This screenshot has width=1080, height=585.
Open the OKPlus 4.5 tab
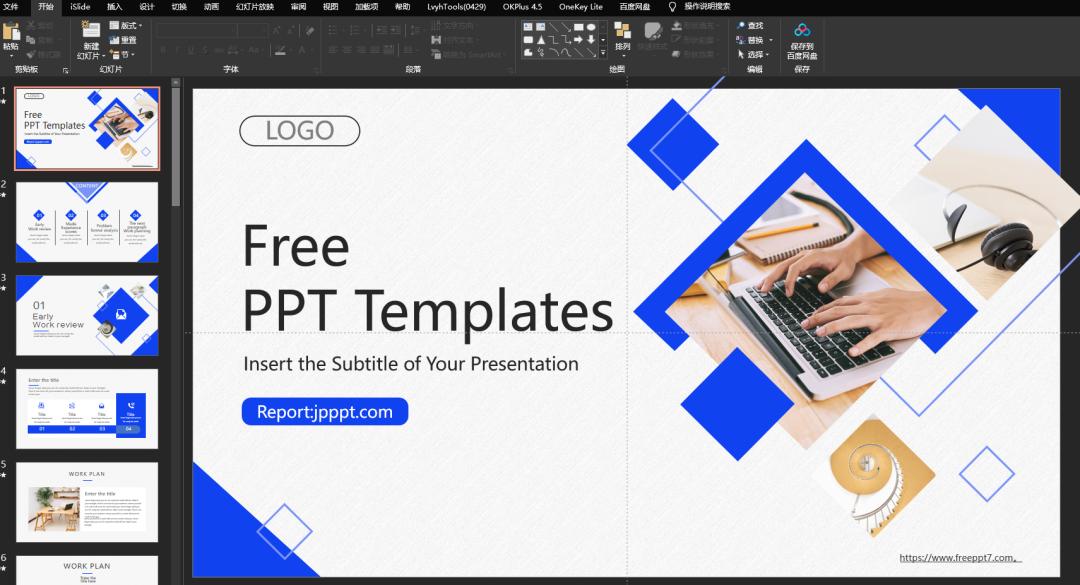click(x=522, y=6)
